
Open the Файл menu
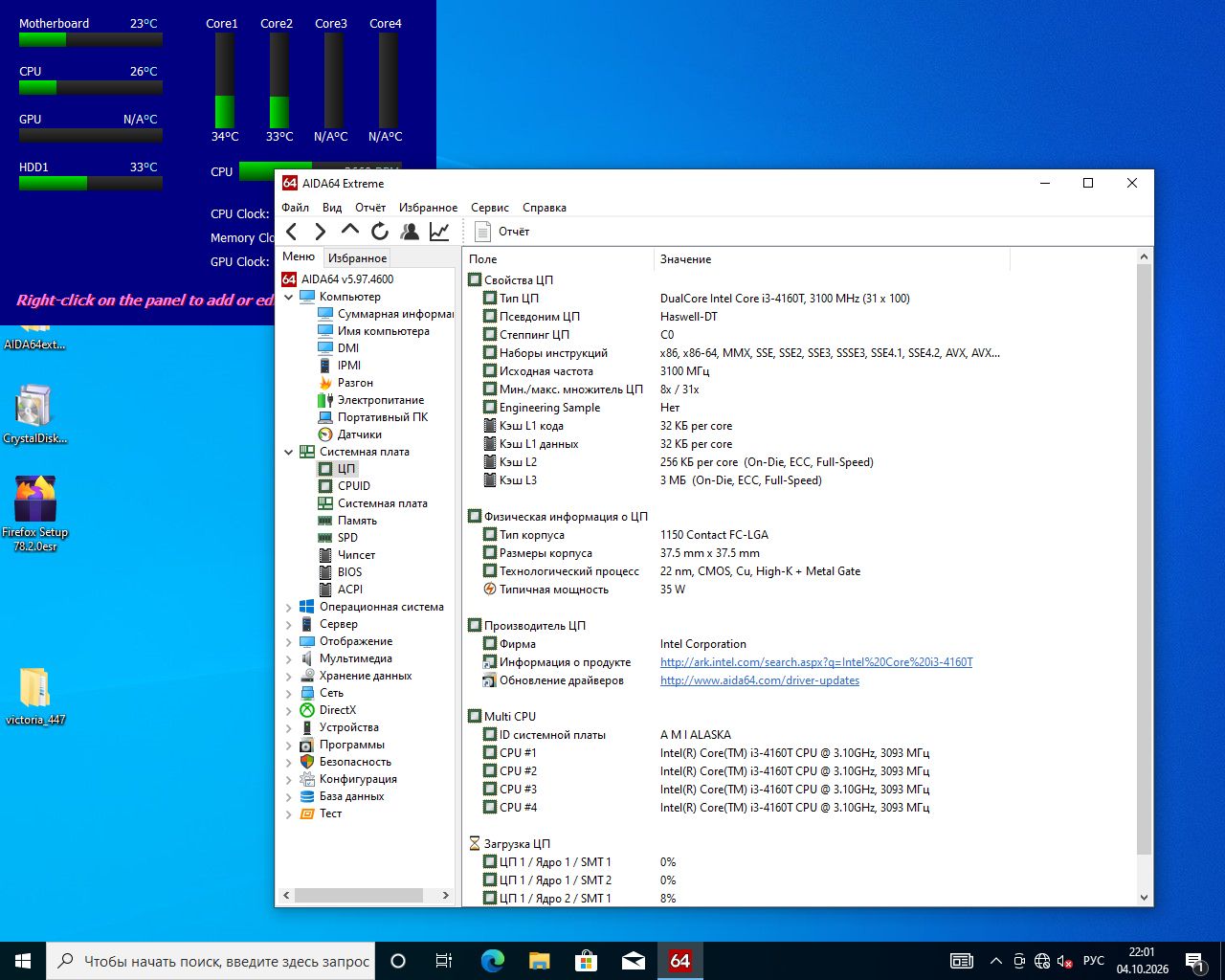[x=295, y=208]
